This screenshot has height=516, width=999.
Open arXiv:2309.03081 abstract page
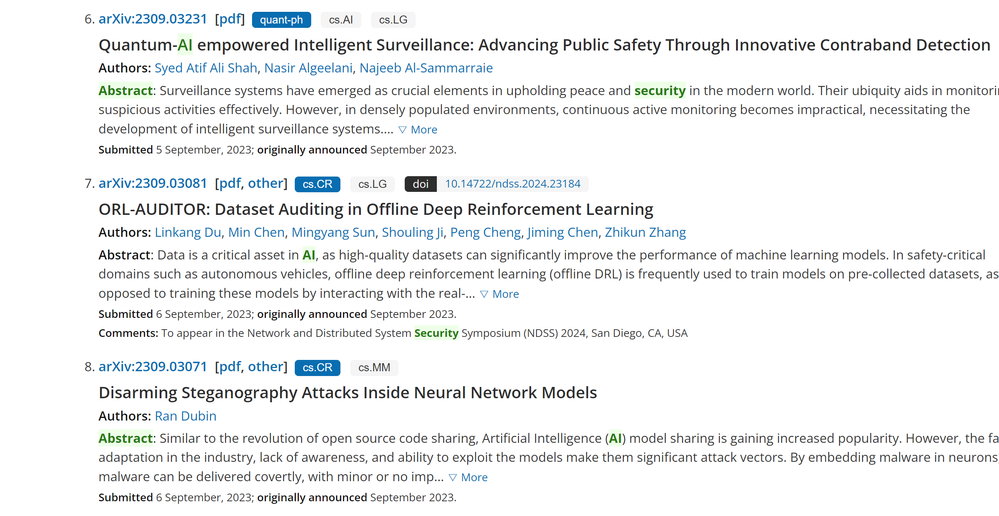tap(153, 183)
